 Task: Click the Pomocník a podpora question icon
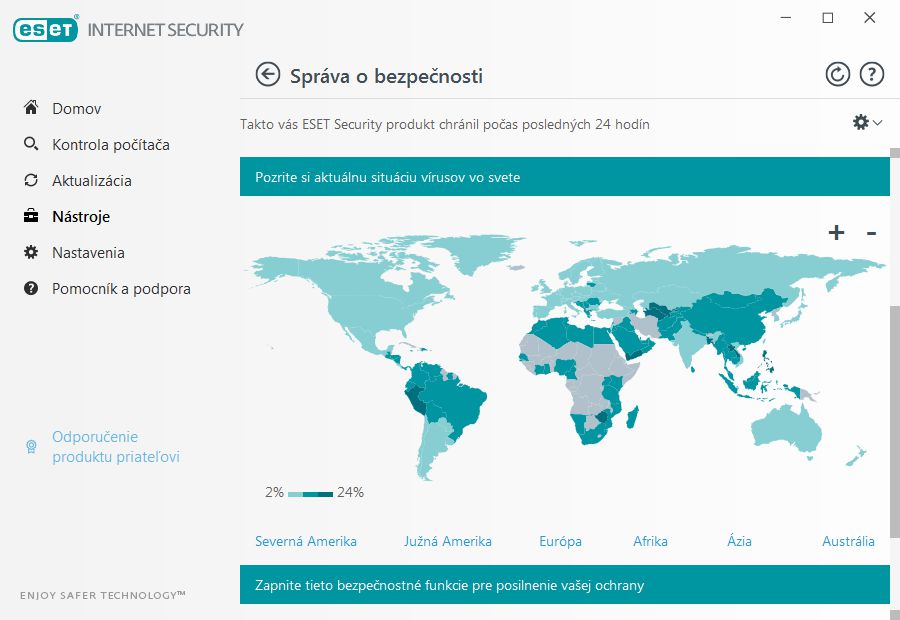coord(31,288)
